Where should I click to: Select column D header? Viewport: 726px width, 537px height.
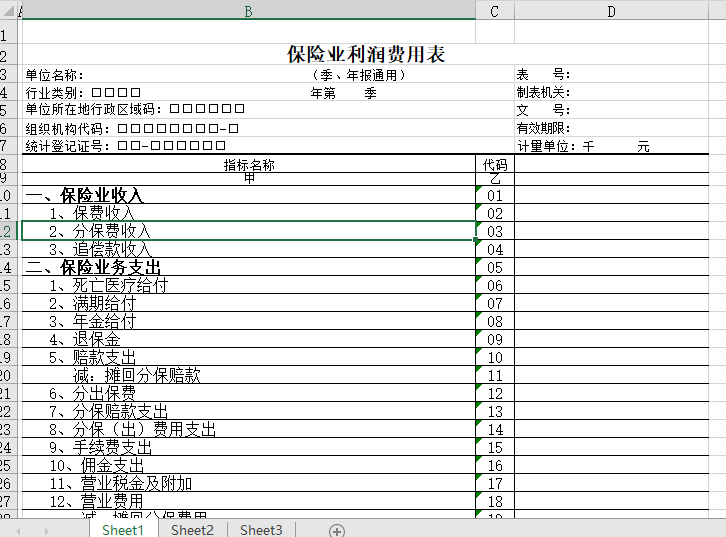[x=612, y=10]
